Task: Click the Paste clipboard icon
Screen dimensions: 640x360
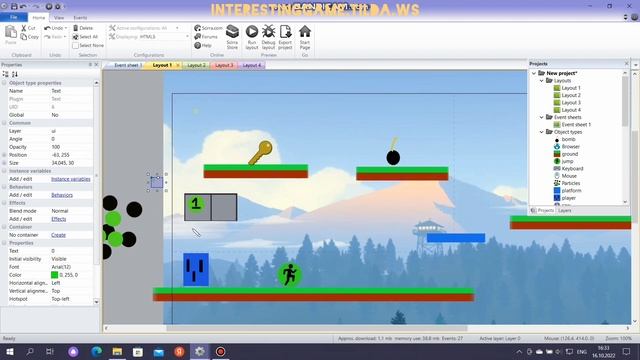Action: (11, 31)
